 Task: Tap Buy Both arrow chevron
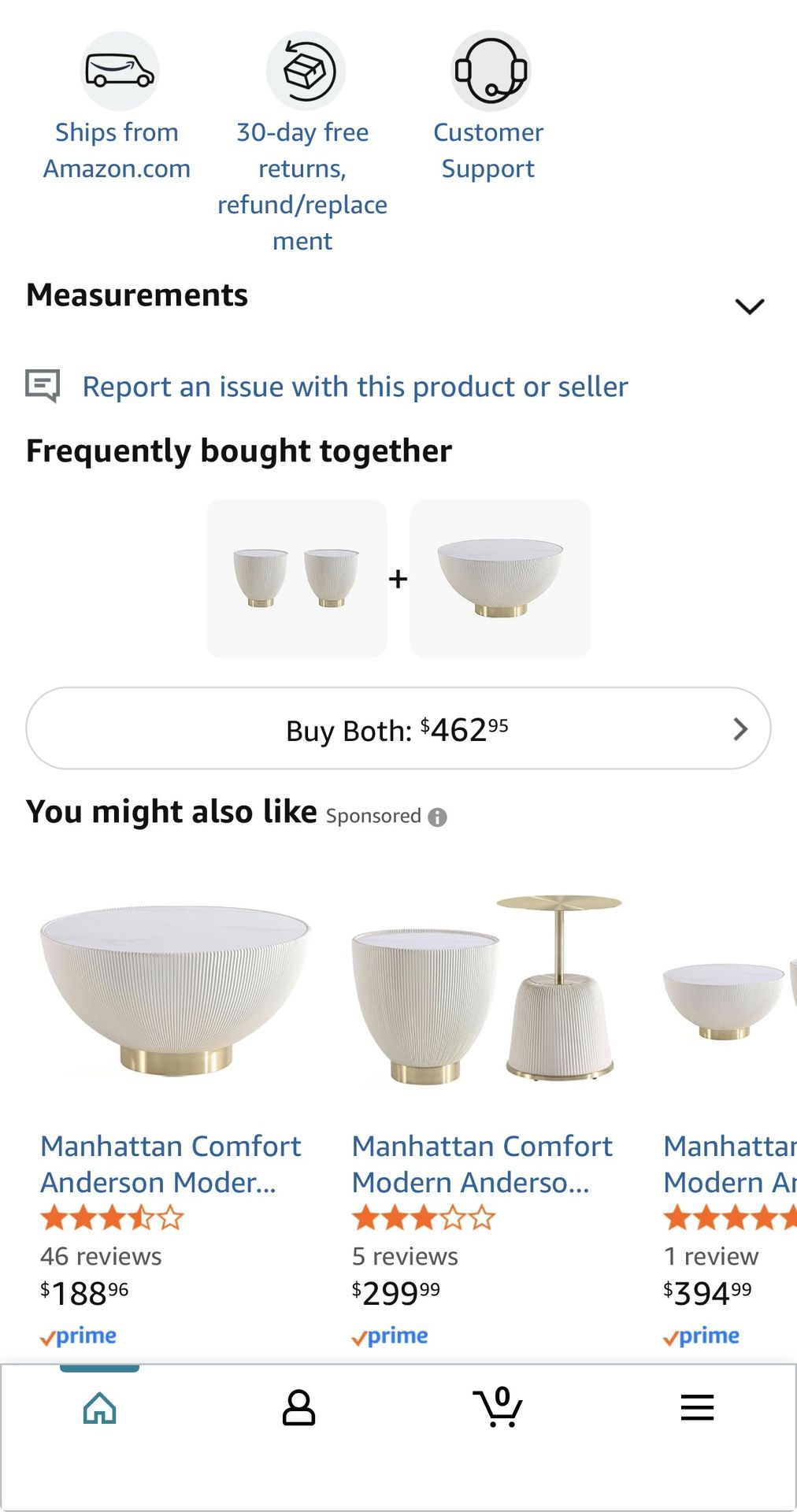(740, 729)
